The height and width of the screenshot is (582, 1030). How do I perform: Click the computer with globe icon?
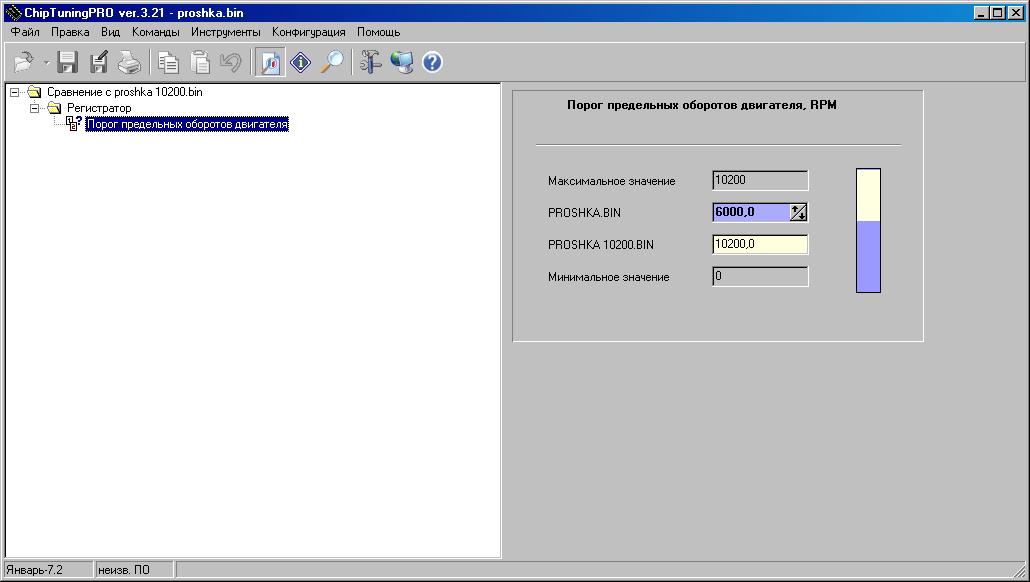(x=402, y=63)
